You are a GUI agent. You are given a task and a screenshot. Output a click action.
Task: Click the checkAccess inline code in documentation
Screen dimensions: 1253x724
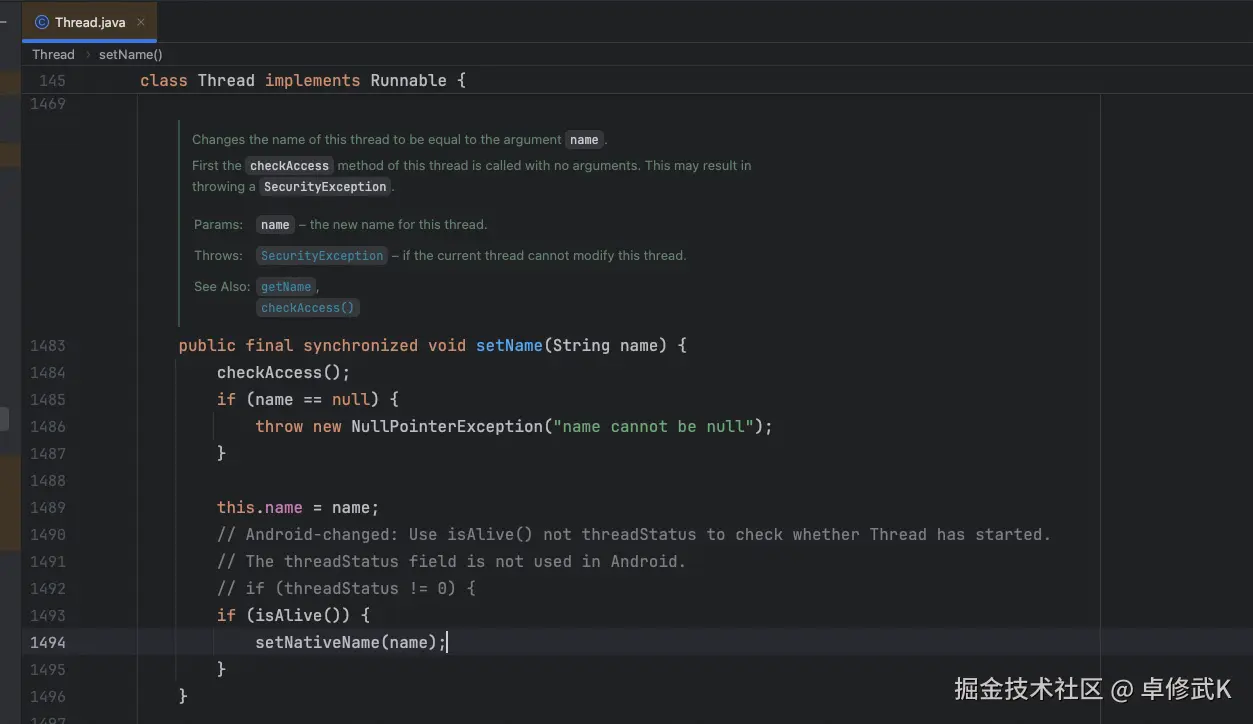point(289,166)
